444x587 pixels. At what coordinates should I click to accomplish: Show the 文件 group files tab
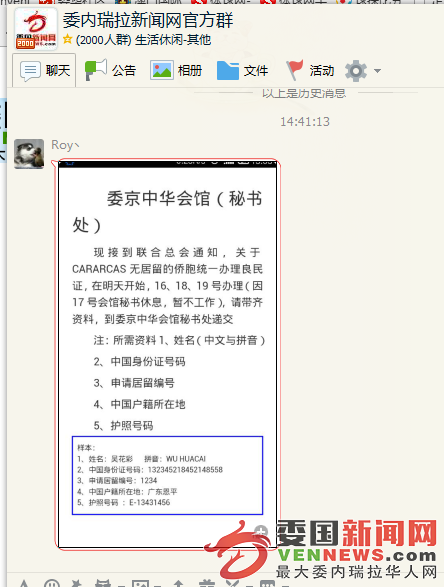point(242,70)
